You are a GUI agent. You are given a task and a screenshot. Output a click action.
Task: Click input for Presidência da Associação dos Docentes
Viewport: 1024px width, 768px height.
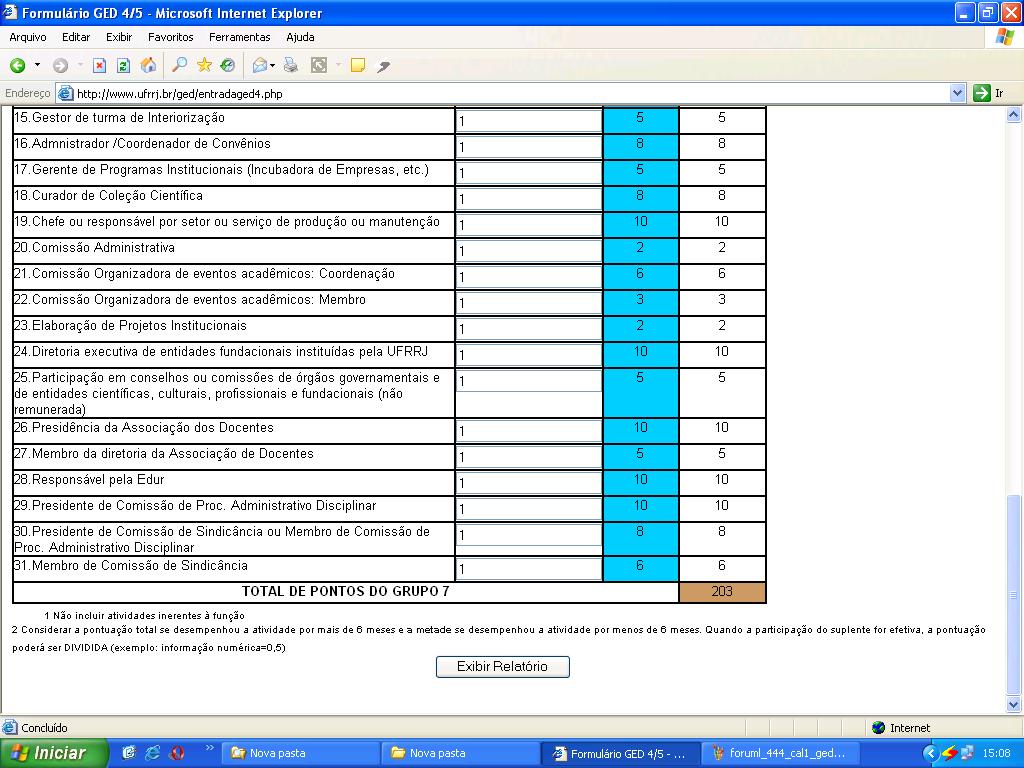pyautogui.click(x=529, y=431)
